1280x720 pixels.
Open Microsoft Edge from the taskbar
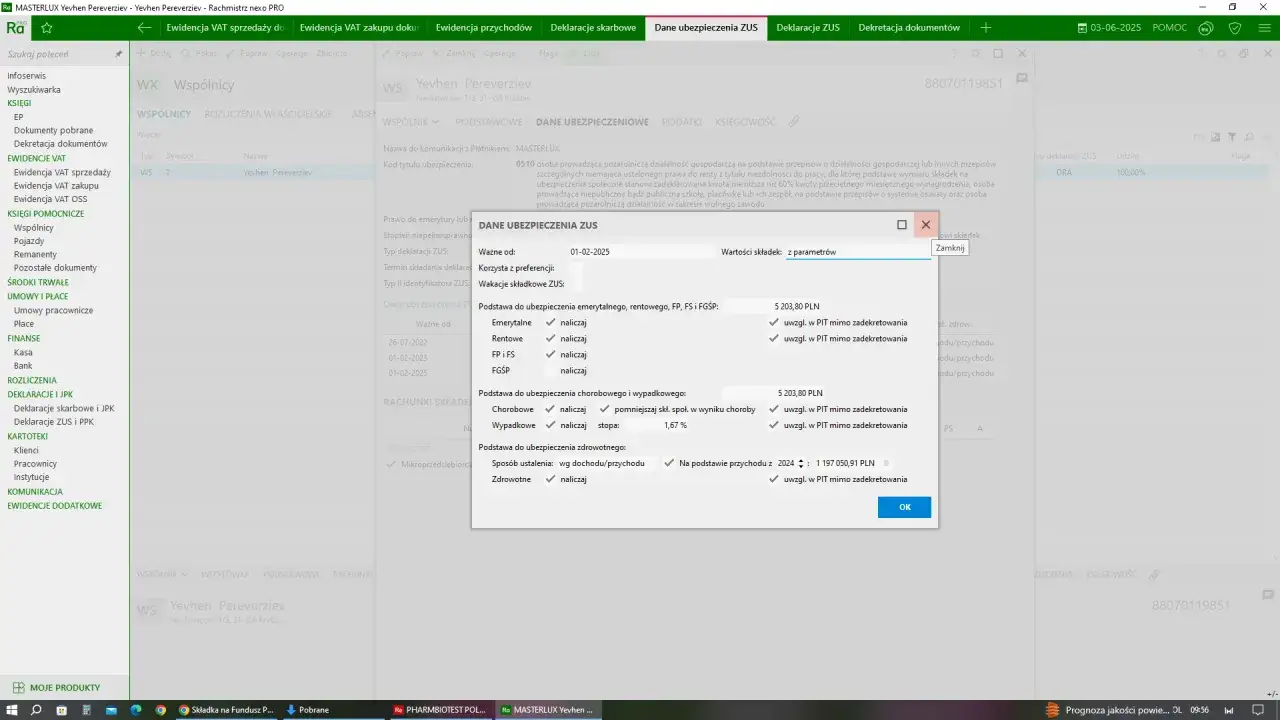[135, 710]
